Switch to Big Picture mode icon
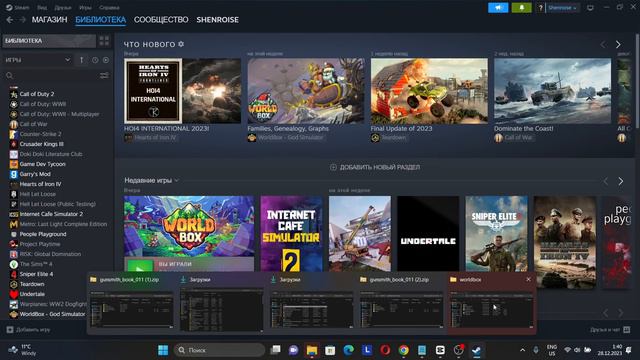Screen dimensions: 640x360 [x=590, y=8]
